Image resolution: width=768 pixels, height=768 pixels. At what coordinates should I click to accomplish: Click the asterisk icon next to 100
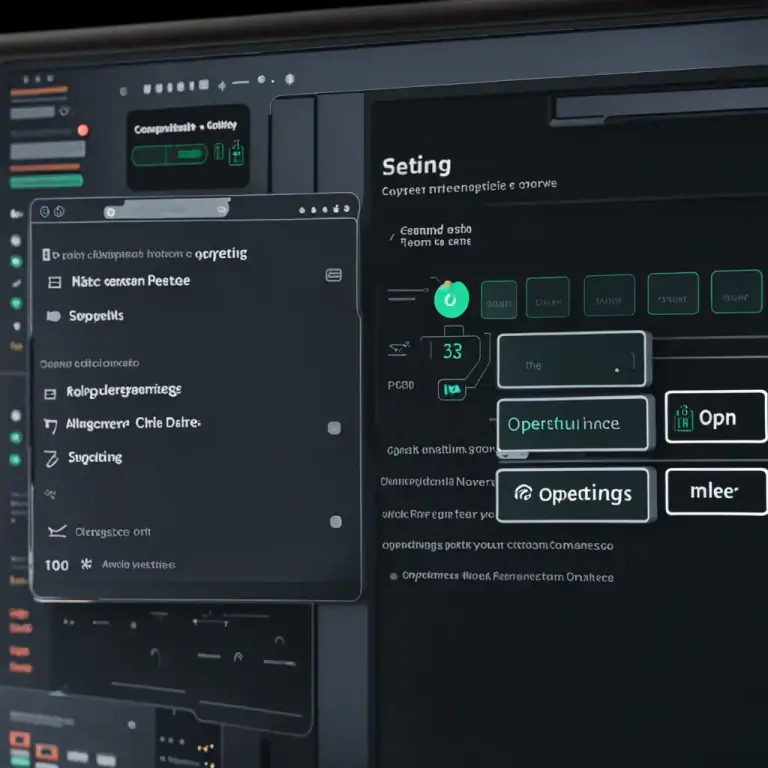click(86, 564)
